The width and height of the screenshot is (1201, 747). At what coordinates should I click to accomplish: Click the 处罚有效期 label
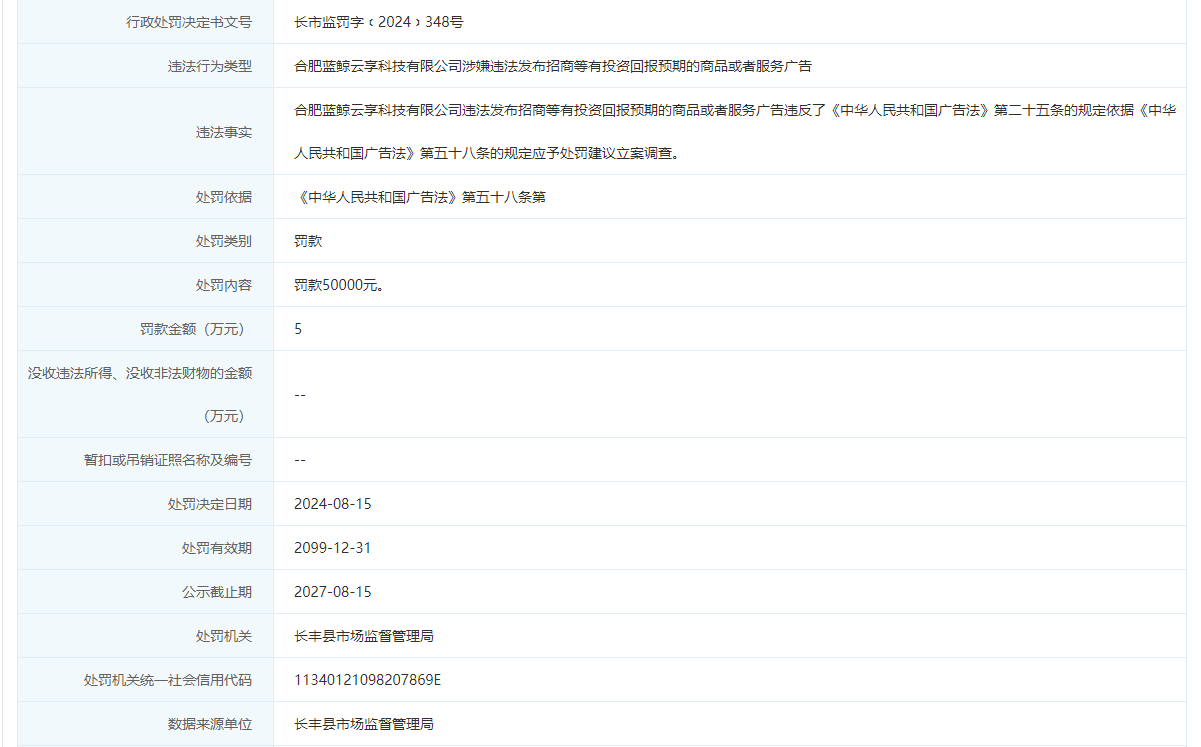click(x=216, y=548)
